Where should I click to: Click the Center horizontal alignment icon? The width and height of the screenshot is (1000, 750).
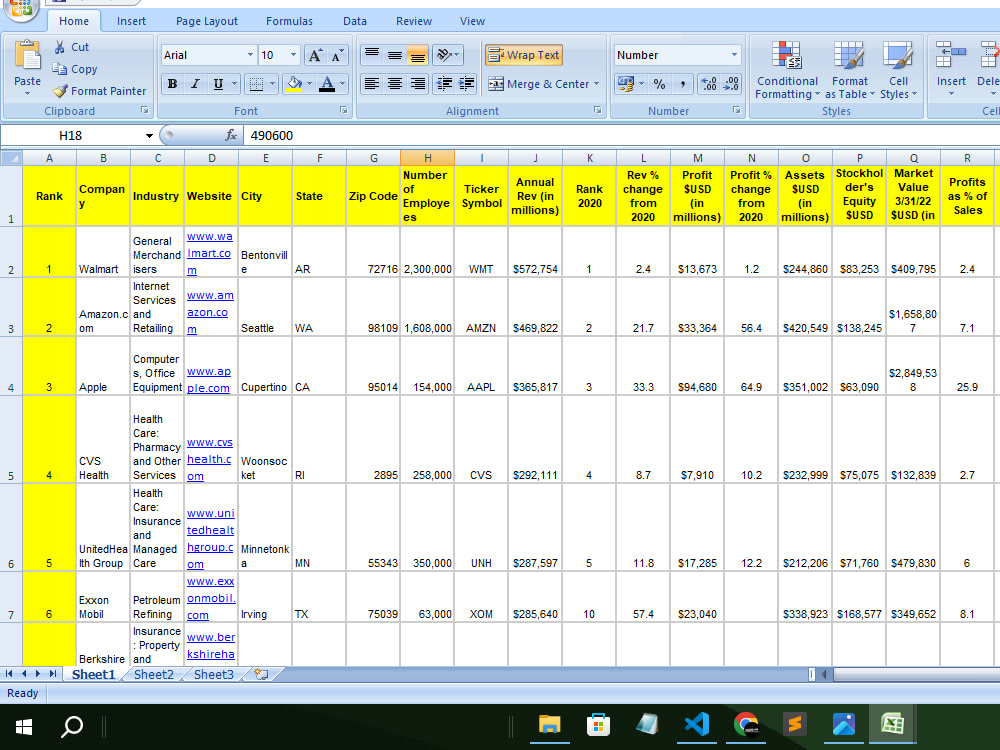pyautogui.click(x=395, y=84)
